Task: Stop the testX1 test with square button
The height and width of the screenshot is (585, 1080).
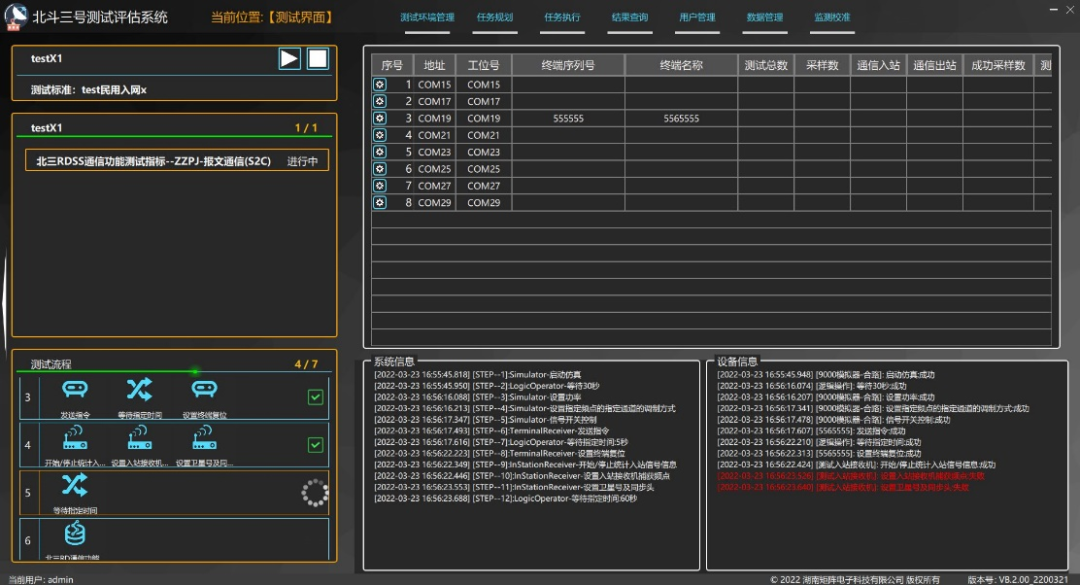Action: (x=318, y=59)
